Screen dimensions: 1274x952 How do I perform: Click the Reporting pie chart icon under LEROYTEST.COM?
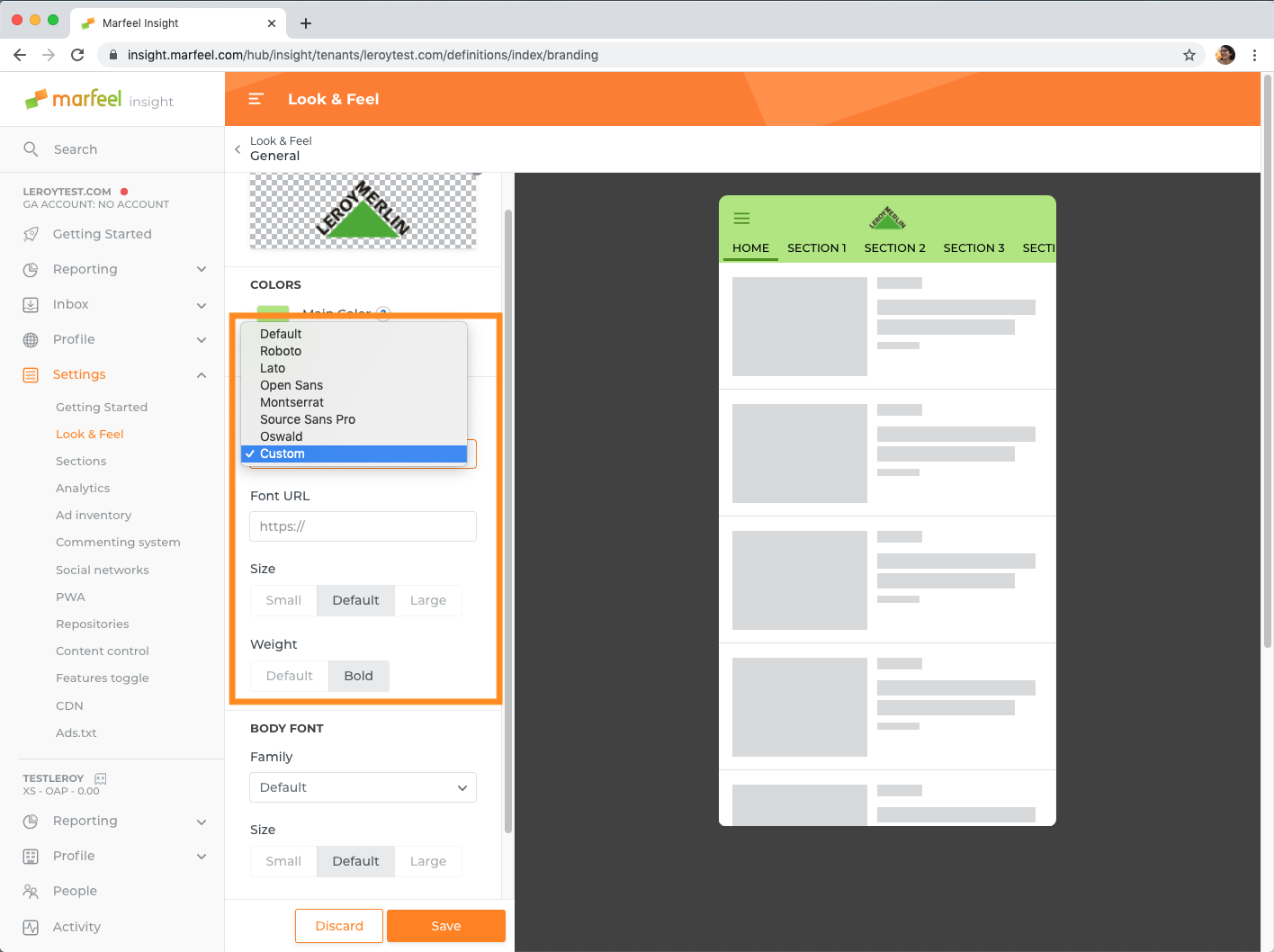(31, 269)
